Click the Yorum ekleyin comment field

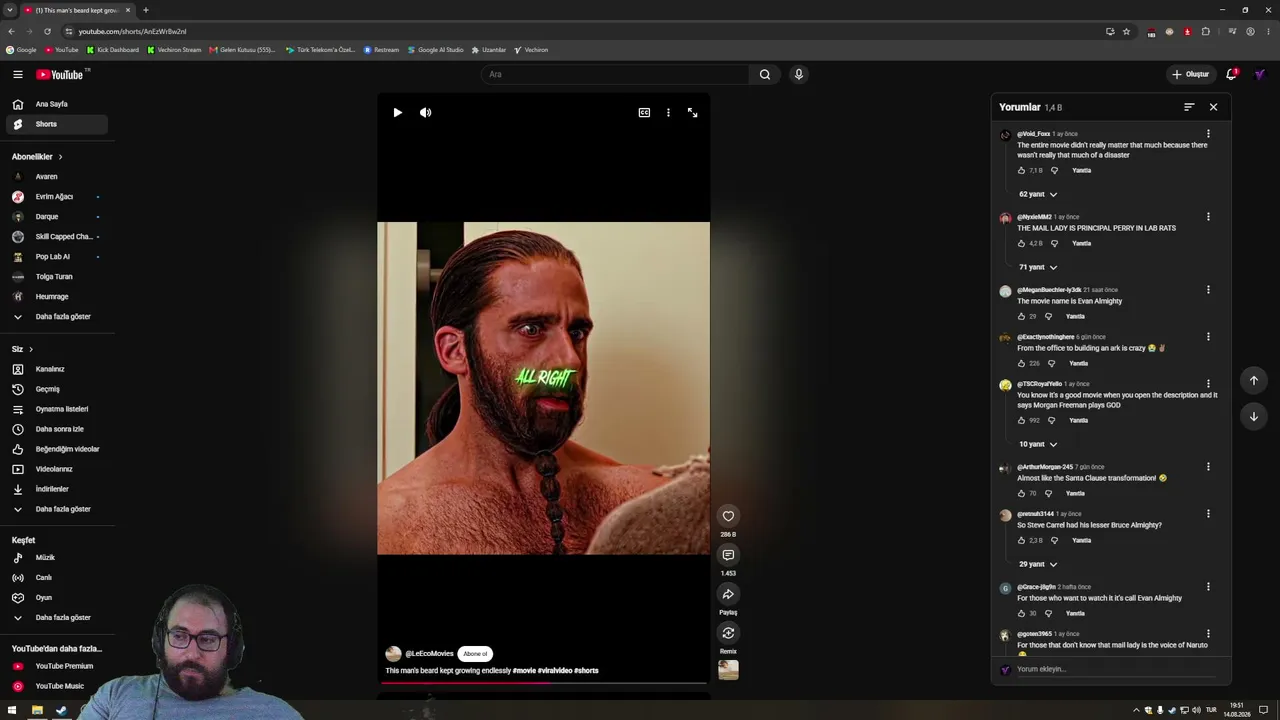1118,669
